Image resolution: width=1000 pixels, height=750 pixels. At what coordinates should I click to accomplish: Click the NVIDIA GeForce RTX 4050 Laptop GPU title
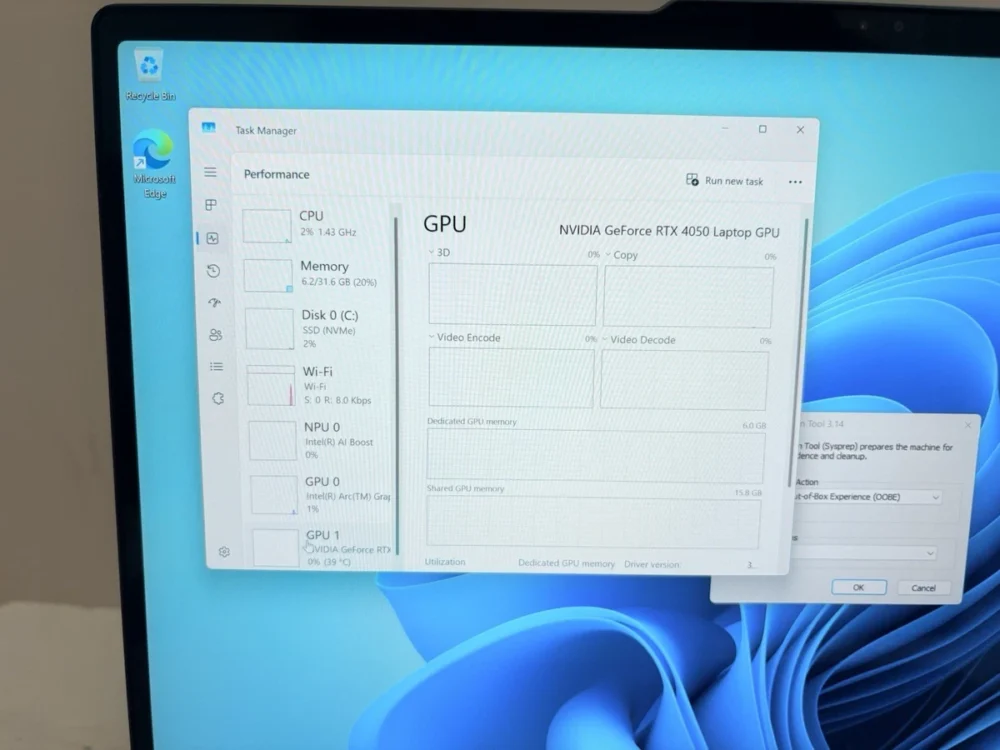click(669, 231)
